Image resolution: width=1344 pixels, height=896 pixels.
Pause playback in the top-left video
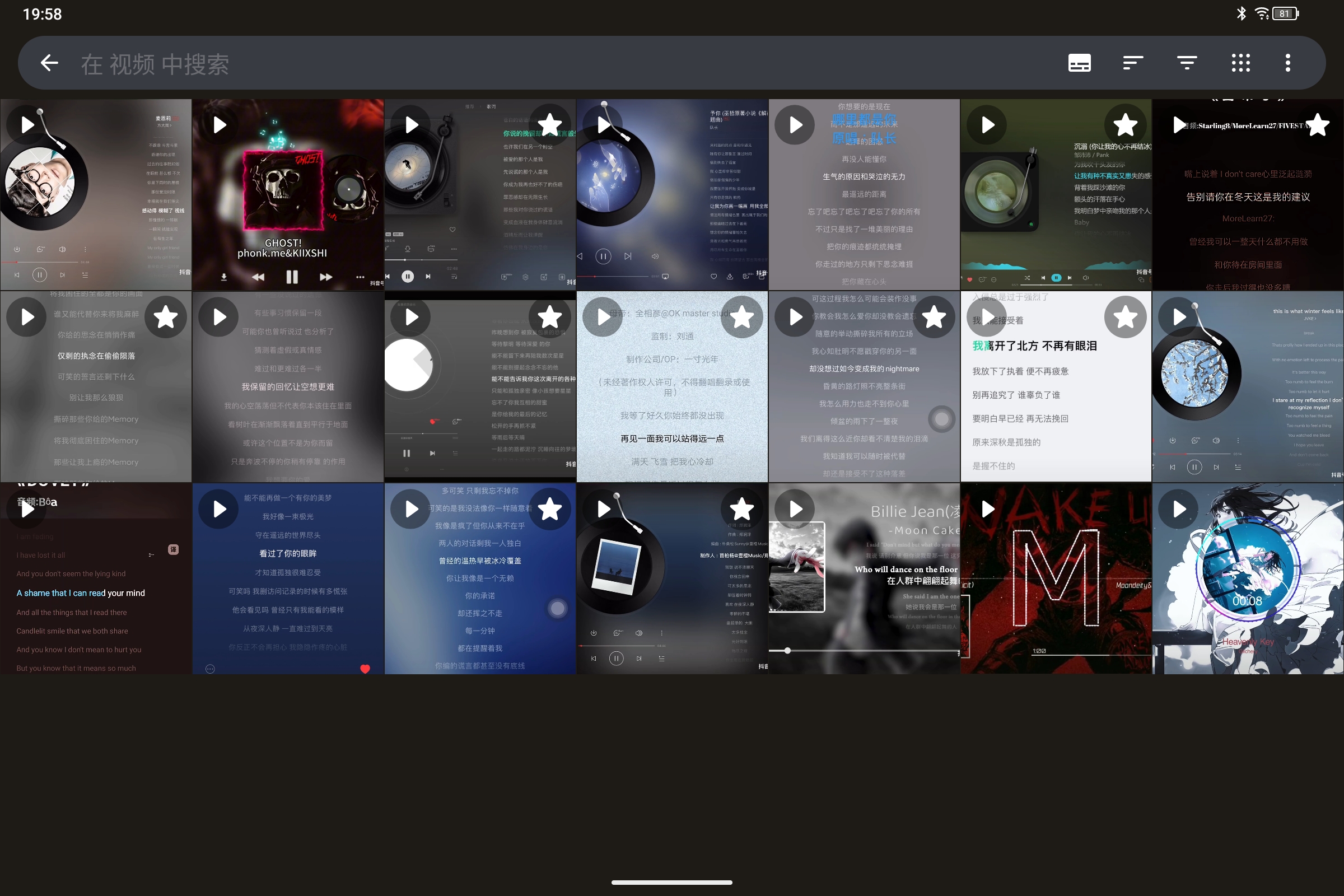pyautogui.click(x=40, y=275)
